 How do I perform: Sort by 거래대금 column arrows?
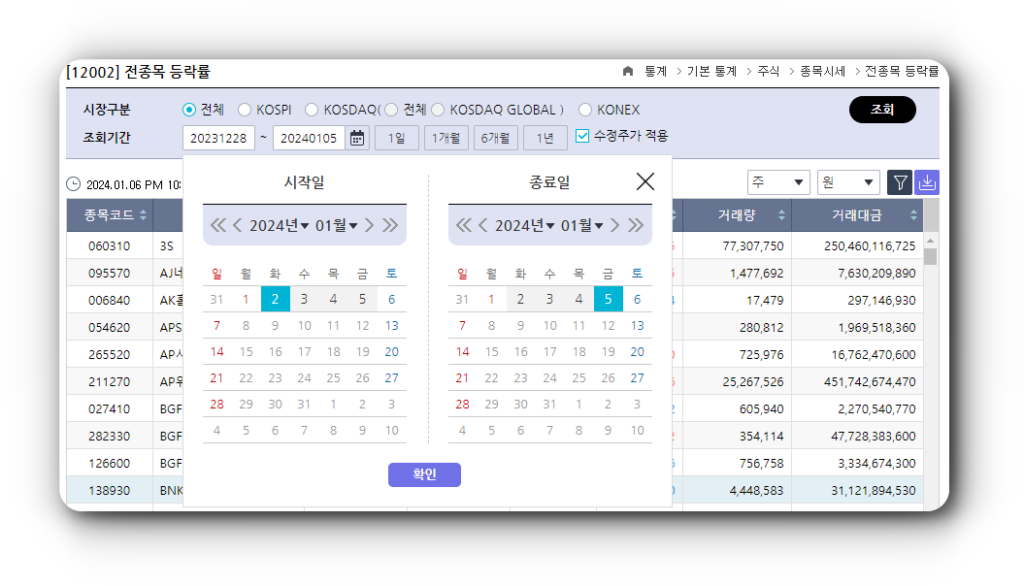coord(913,215)
